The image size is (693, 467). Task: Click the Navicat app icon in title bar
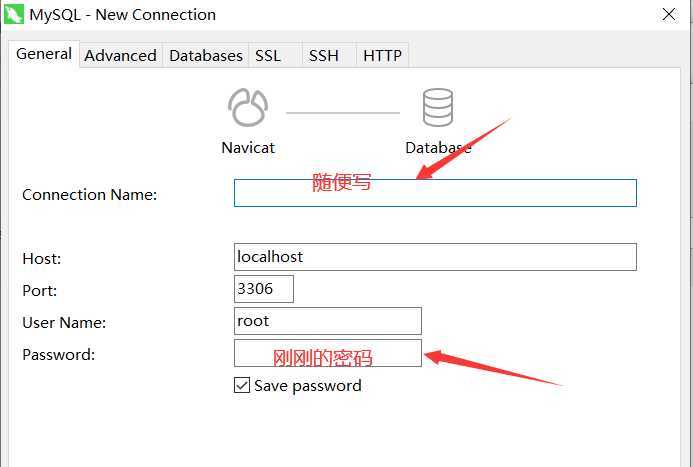coord(14,14)
